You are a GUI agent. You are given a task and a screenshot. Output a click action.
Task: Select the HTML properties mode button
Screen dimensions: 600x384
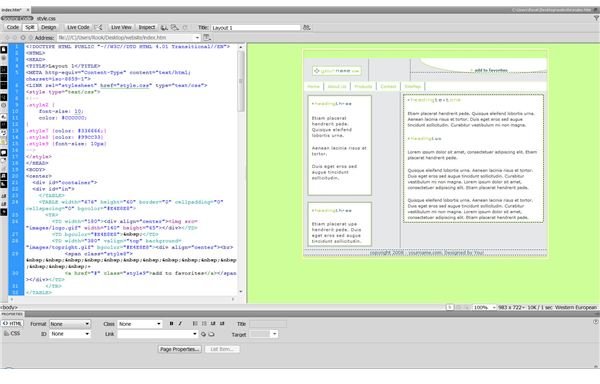pyautogui.click(x=12, y=324)
